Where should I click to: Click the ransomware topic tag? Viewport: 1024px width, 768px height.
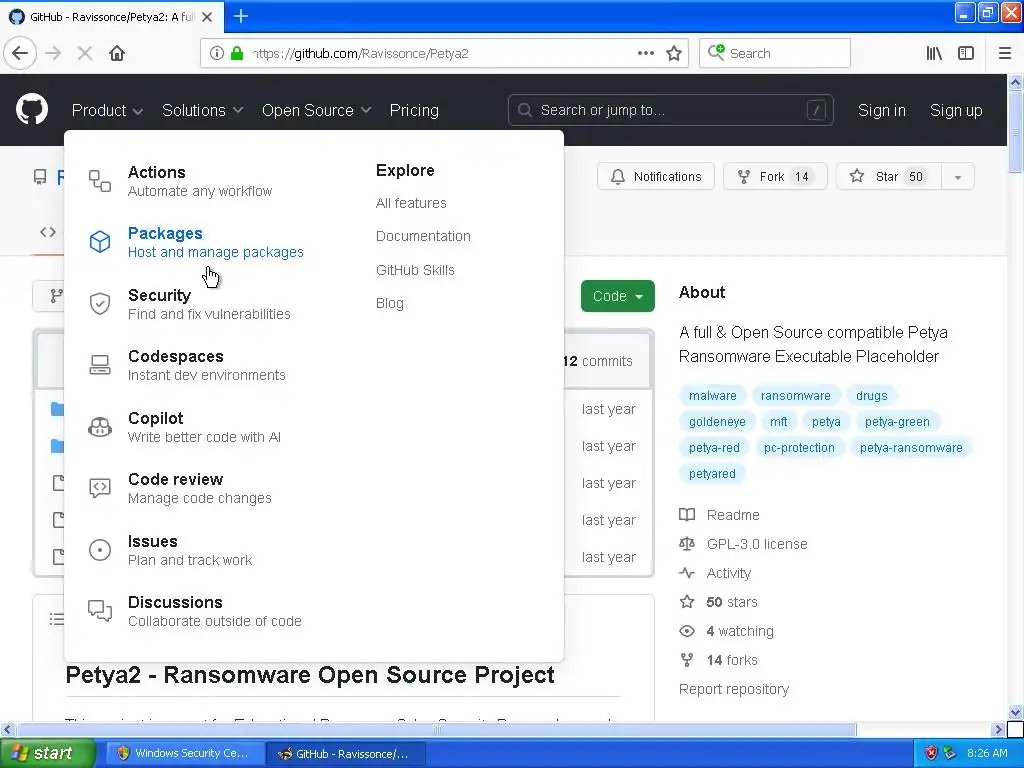[795, 395]
